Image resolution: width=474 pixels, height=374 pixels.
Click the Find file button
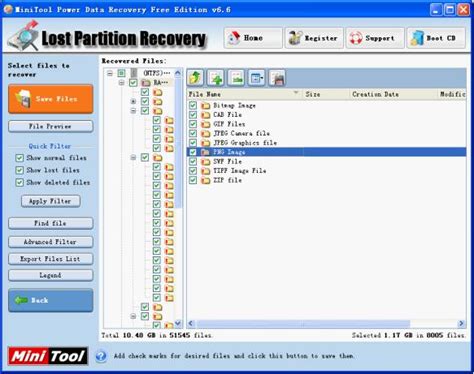(x=51, y=223)
